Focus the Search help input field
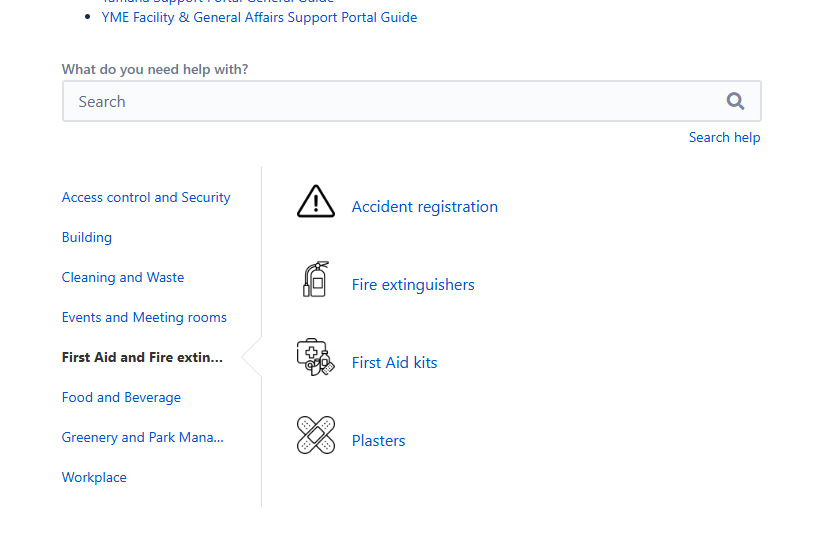The width and height of the screenshot is (820, 538). pos(412,101)
